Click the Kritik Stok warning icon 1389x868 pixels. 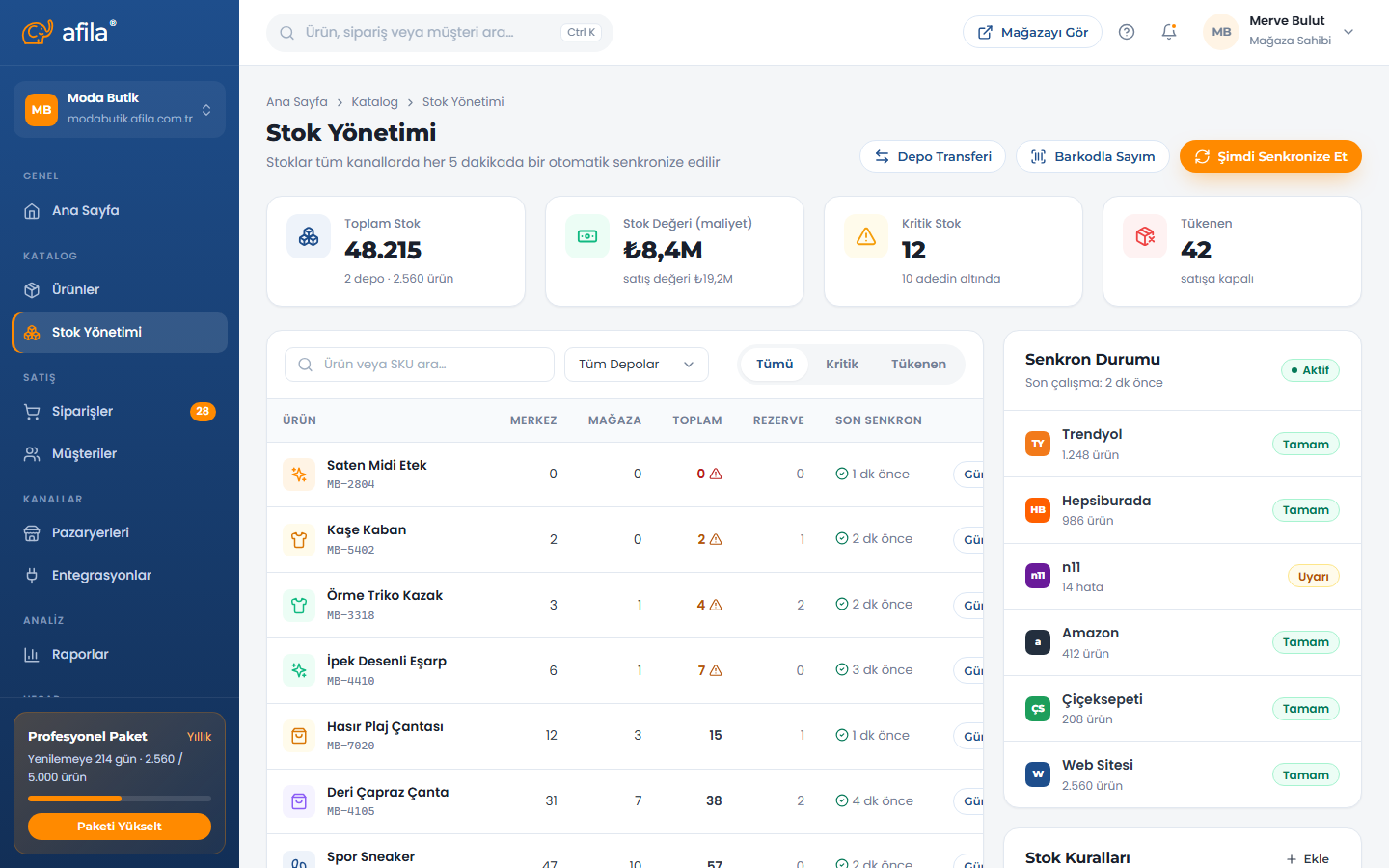[866, 236]
